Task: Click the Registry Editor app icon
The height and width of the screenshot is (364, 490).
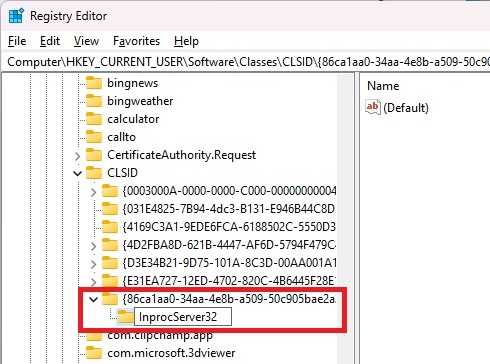Action: 16,16
